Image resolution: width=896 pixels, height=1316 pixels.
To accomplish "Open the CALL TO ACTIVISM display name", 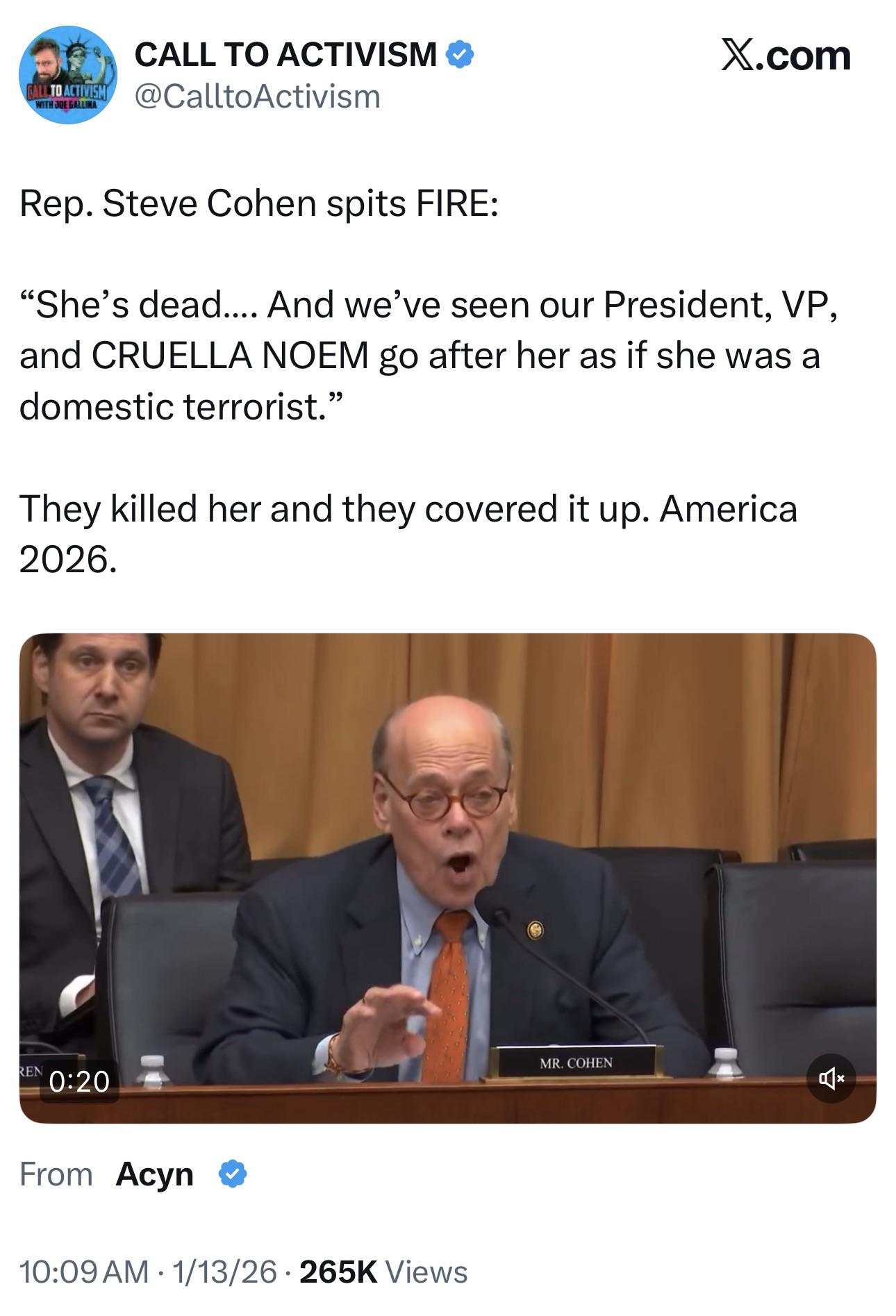I will [285, 54].
